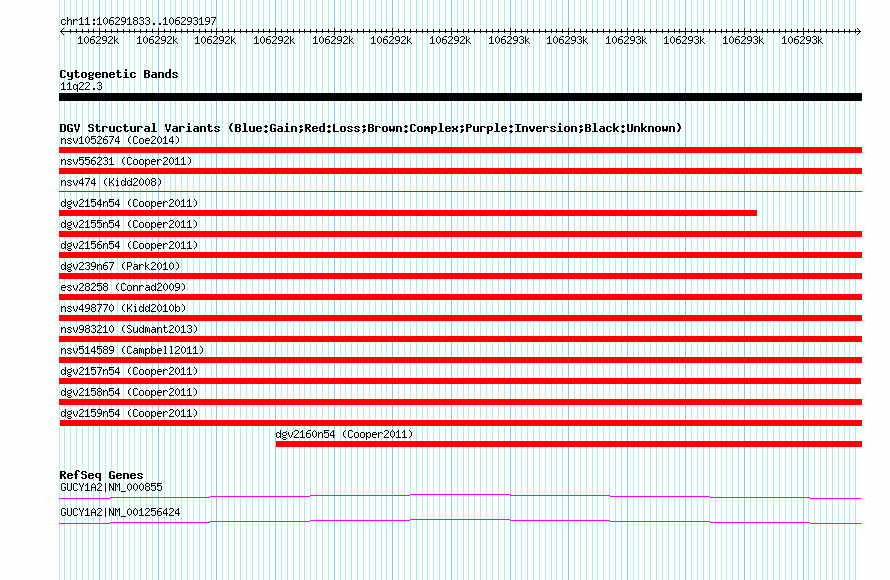Viewport: 890px width, 580px height.
Task: Click the DGV Structural Variants track title
Action: tap(370, 128)
